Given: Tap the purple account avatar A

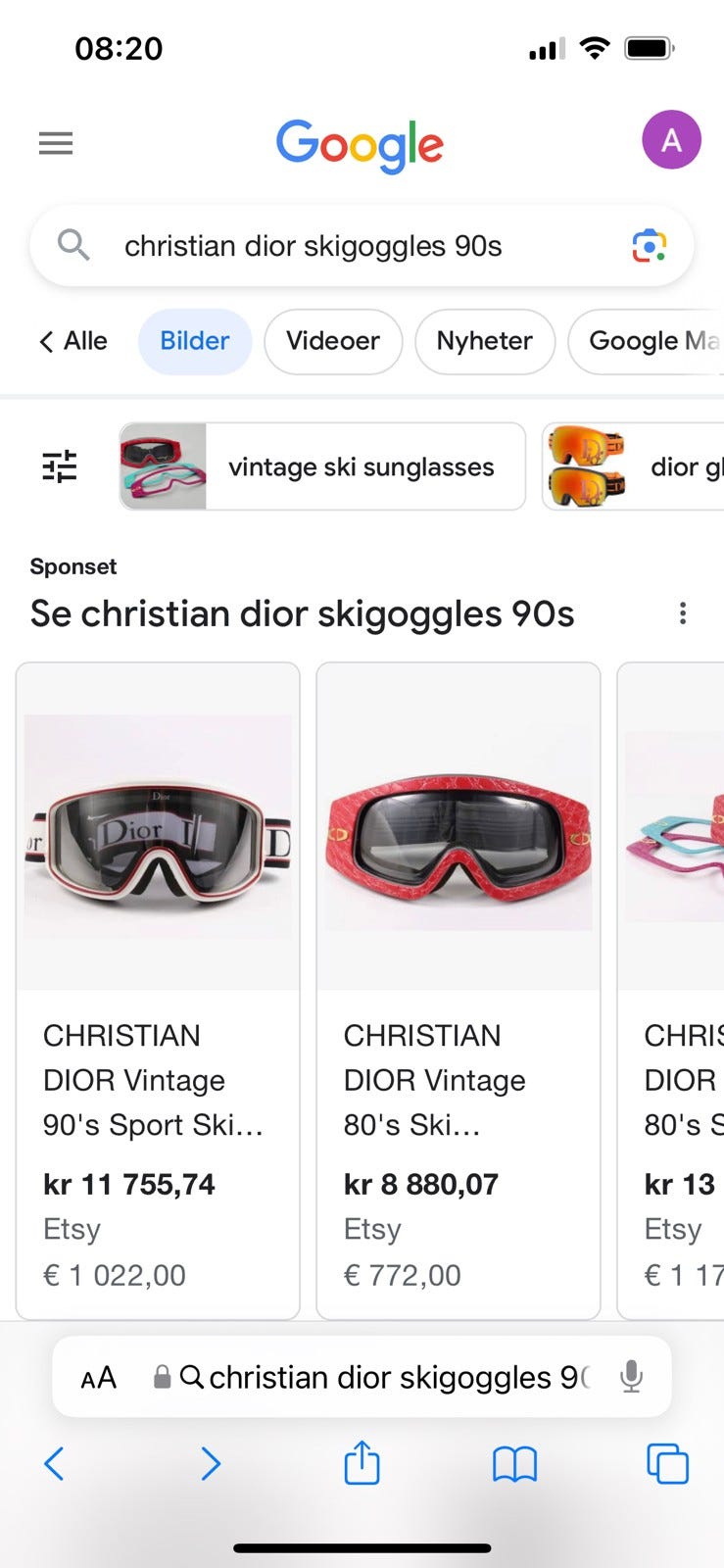Looking at the screenshot, I should [x=671, y=140].
